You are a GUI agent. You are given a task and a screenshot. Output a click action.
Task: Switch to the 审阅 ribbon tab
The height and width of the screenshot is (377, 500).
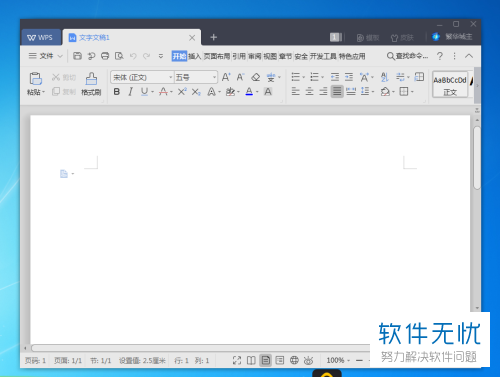point(254,56)
